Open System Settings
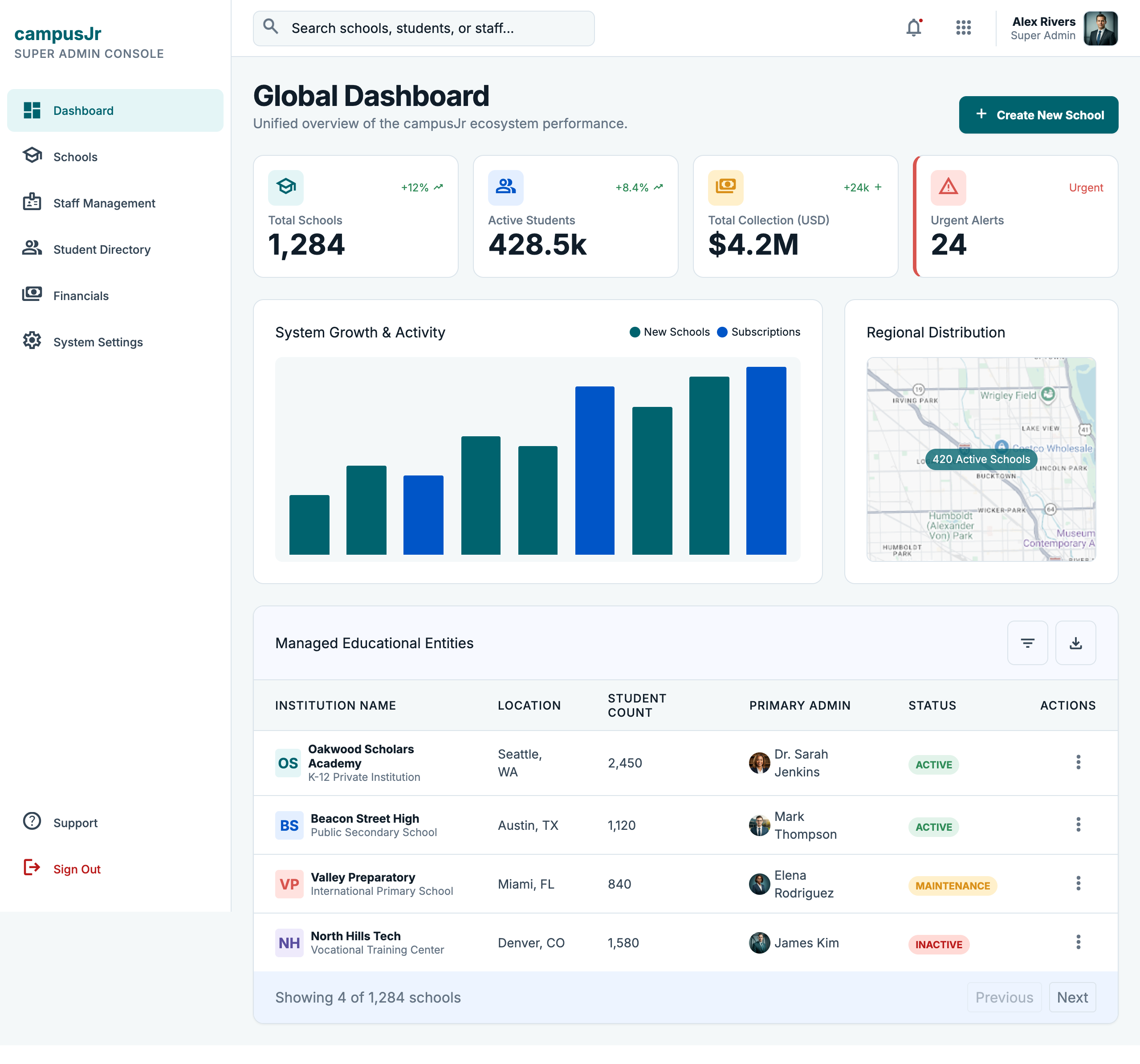1140x1064 pixels. [115, 341]
